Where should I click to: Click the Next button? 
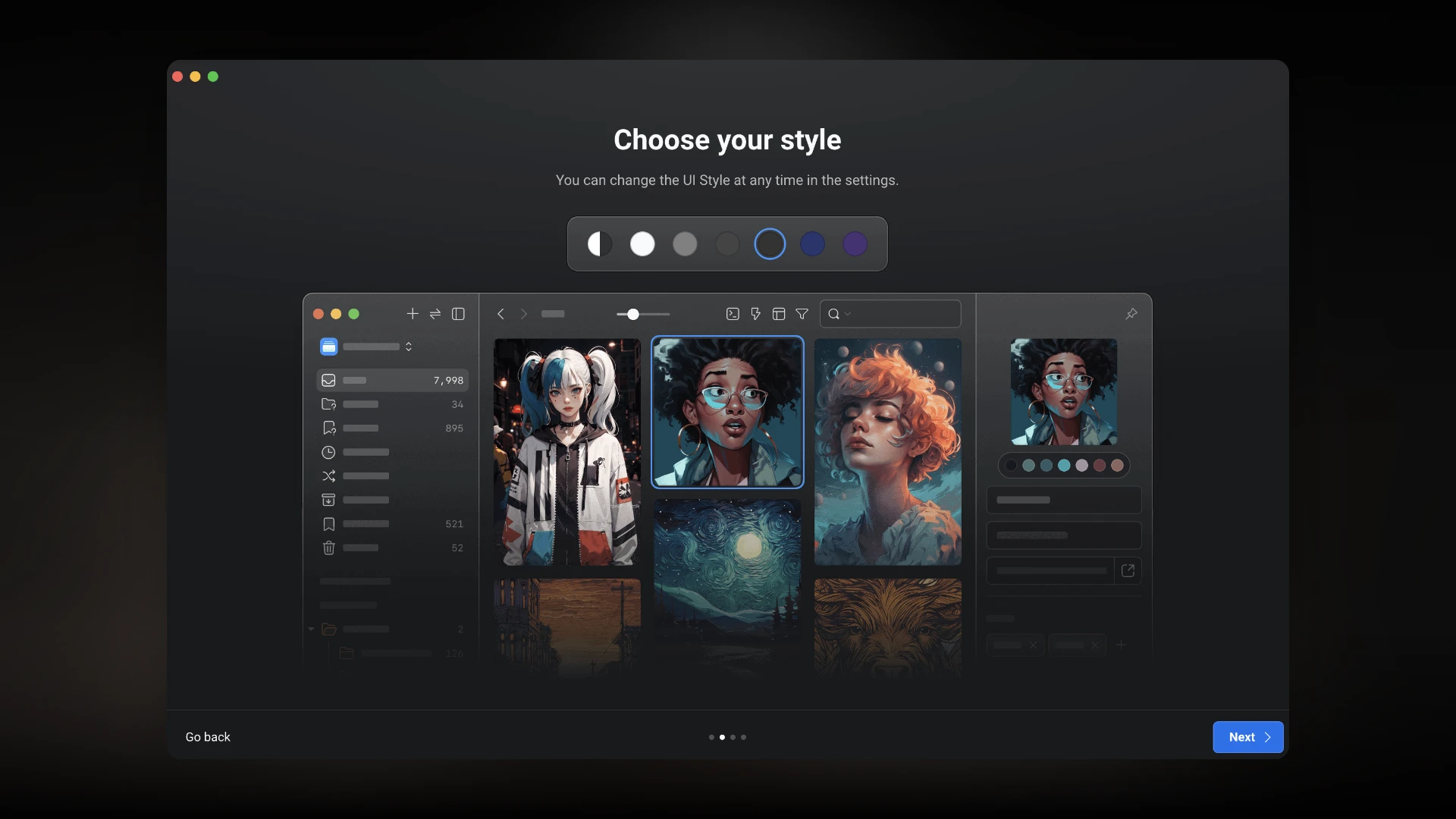point(1248,737)
